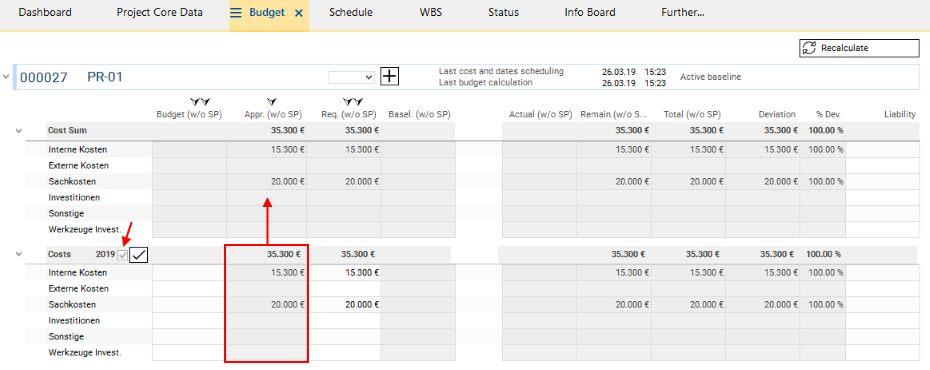The image size is (930, 370).
Task: Select Sonstige in Cost Sum section
Action: pyautogui.click(x=66, y=213)
